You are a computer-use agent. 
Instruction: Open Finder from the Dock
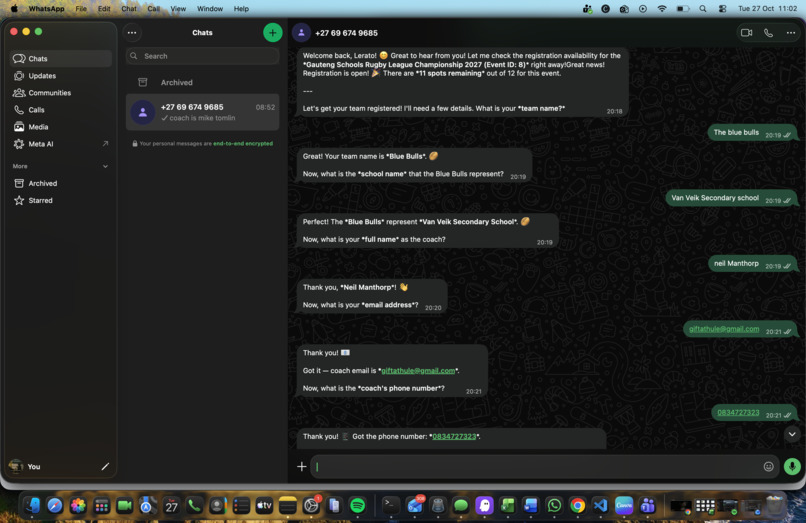pyautogui.click(x=32, y=506)
